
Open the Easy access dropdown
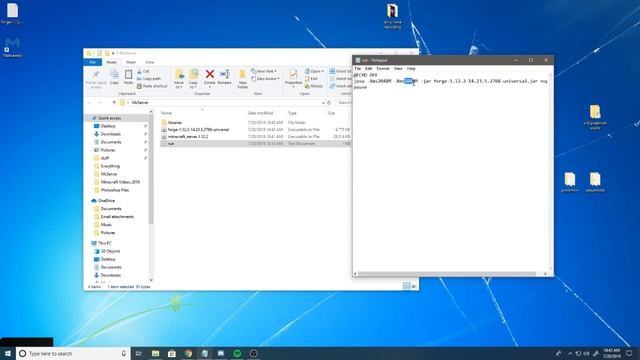[265, 79]
